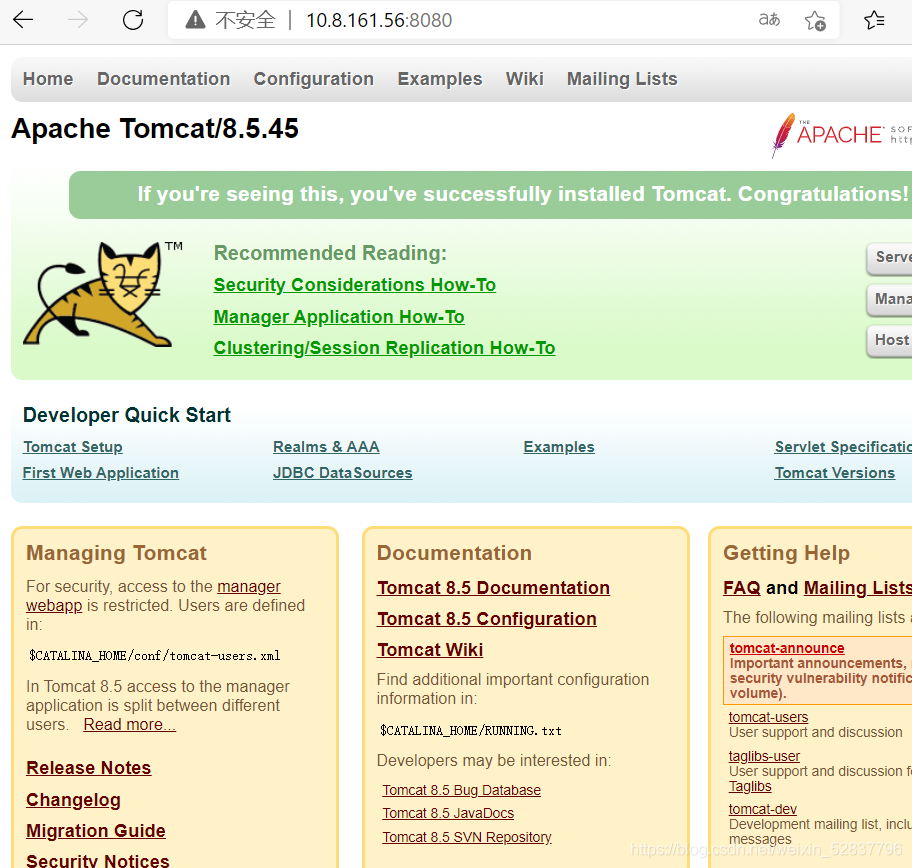Open Tomcat 8.5 JavaDocs link
Viewport: 912px width, 868px height.
pos(448,813)
